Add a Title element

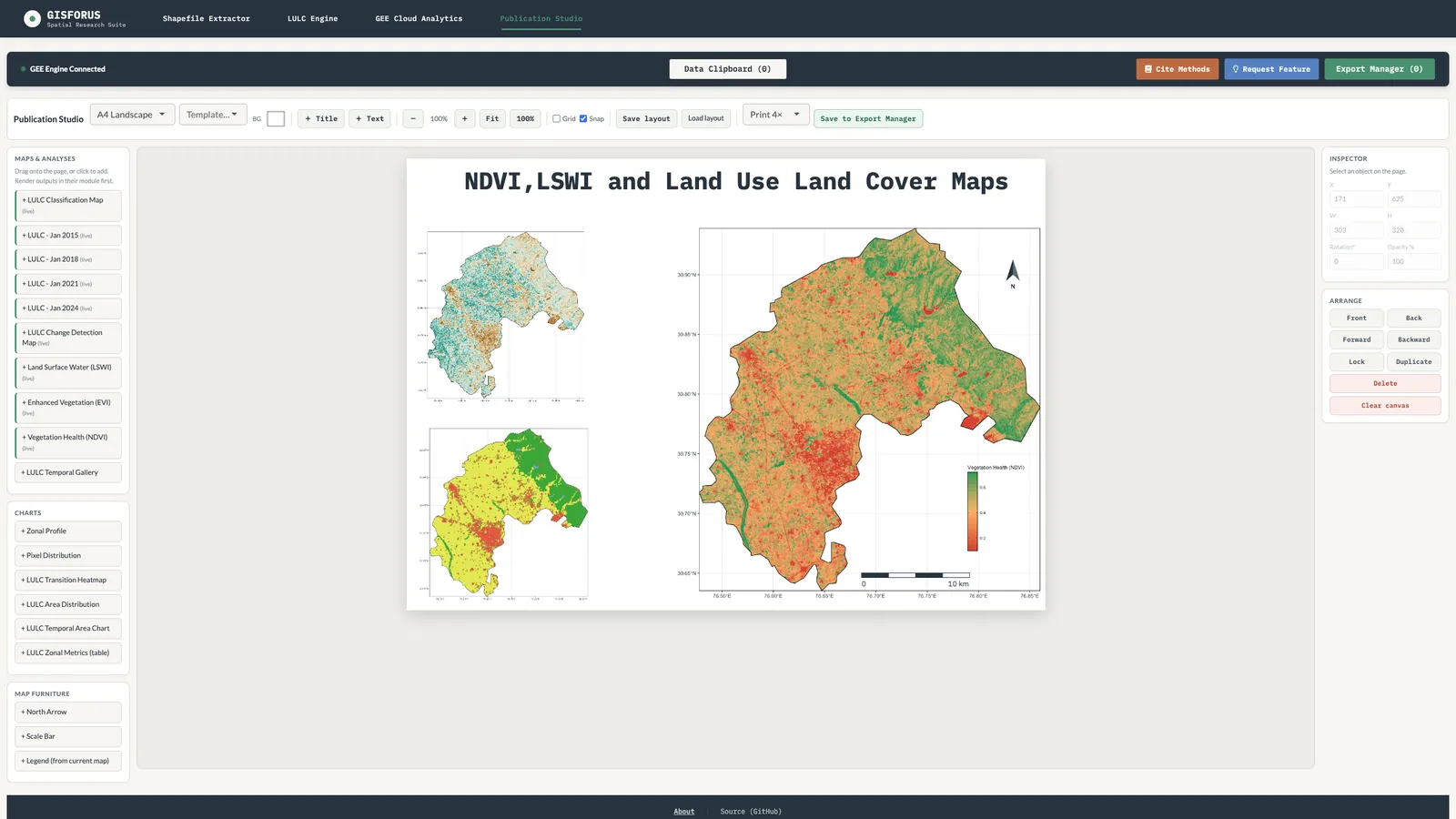coord(321,118)
